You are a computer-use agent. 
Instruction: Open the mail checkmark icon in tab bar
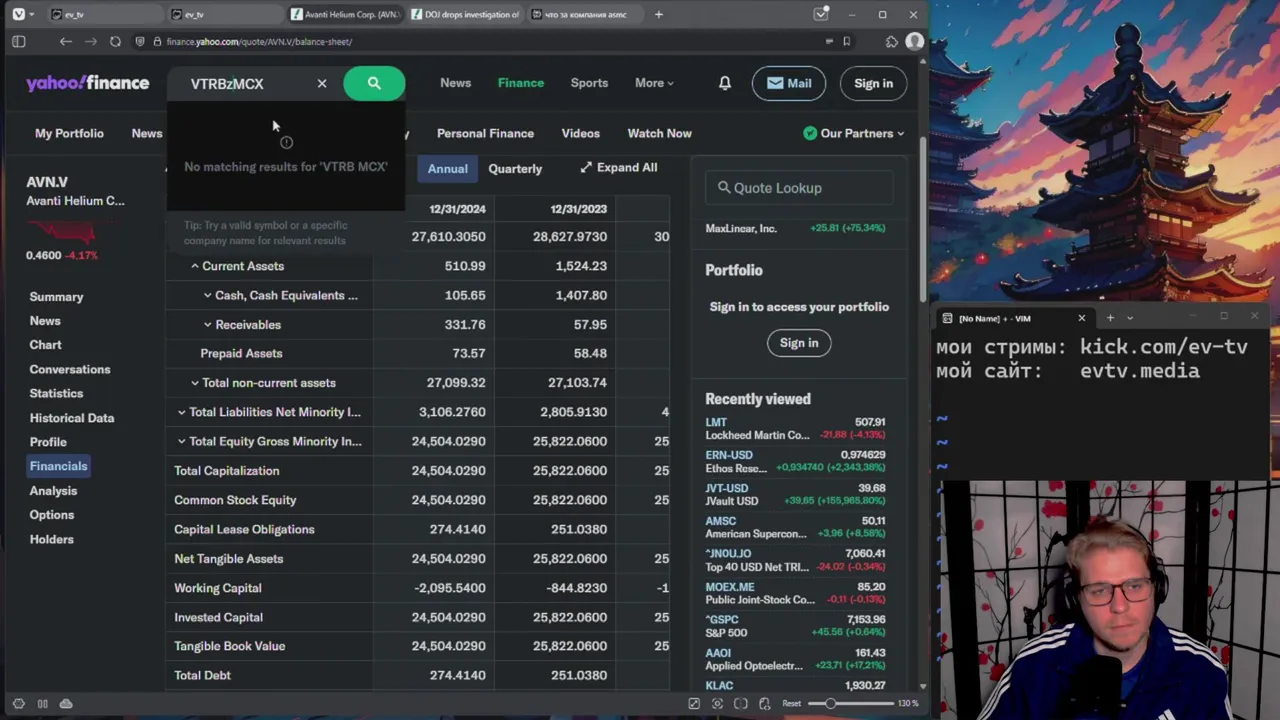(821, 14)
